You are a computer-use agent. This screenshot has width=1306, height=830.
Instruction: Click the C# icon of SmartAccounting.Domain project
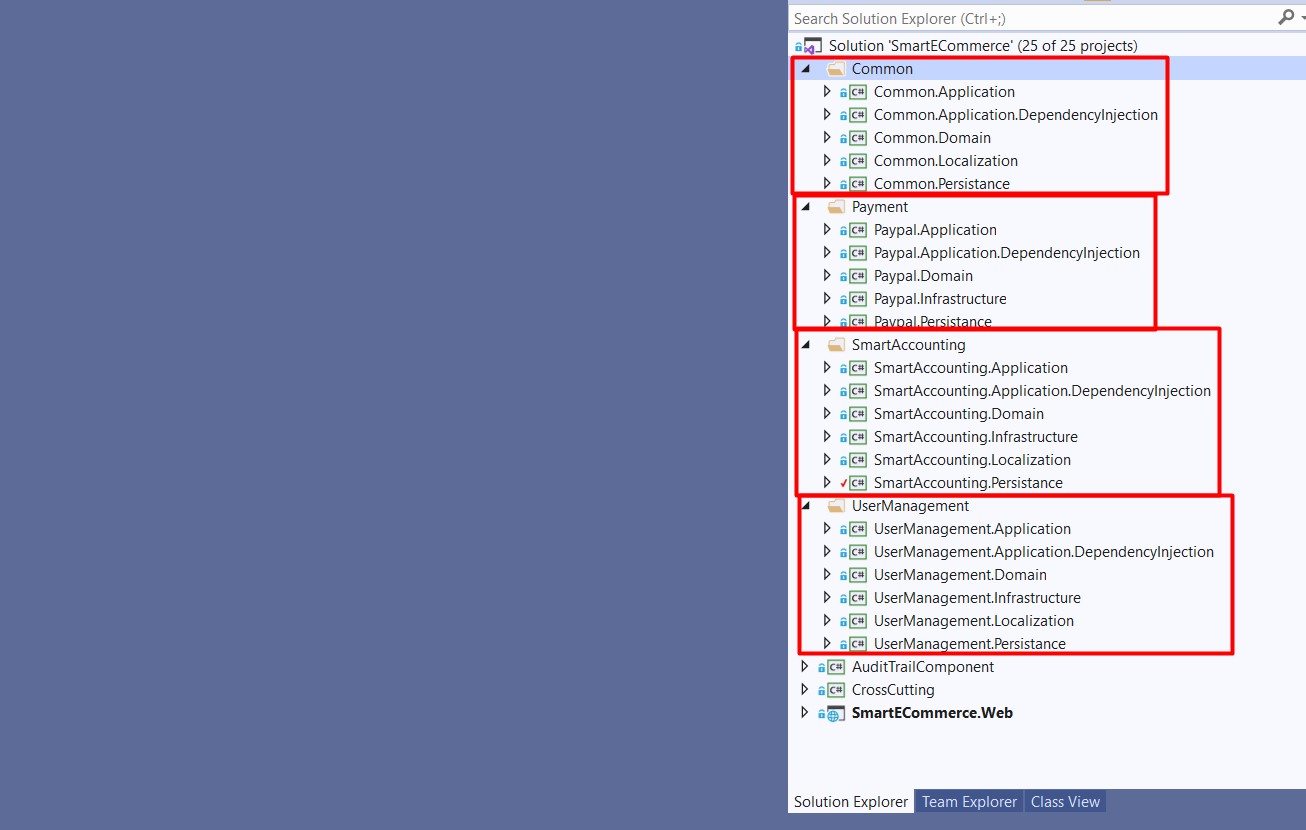point(858,414)
